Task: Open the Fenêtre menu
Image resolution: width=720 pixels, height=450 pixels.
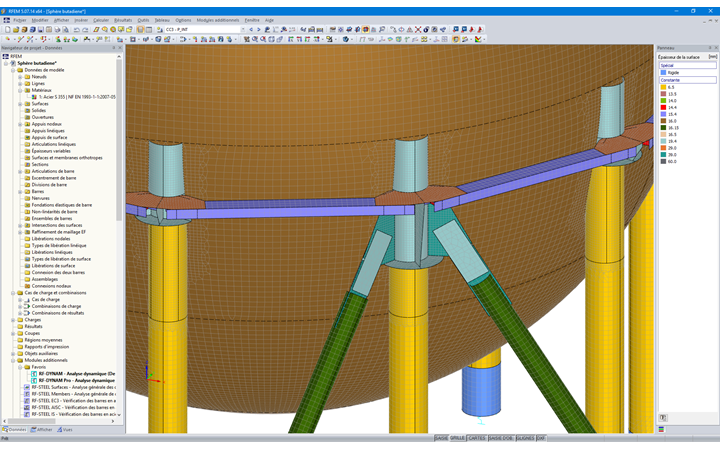Action: click(252, 20)
